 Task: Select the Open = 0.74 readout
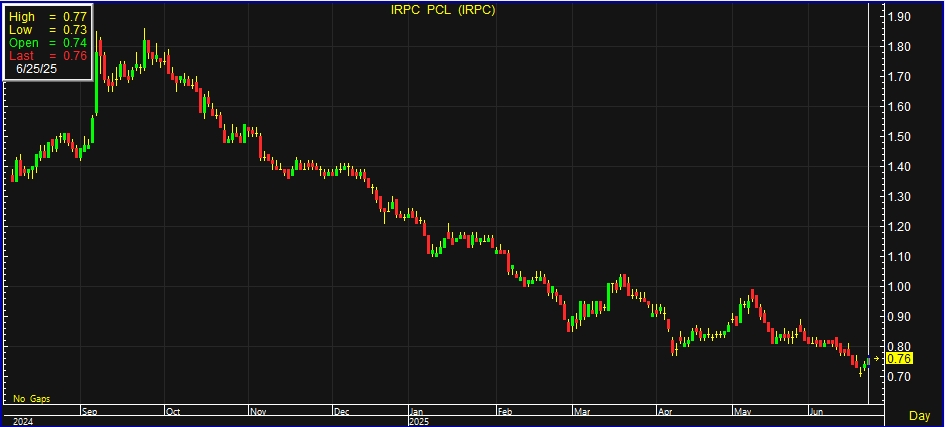click(48, 43)
